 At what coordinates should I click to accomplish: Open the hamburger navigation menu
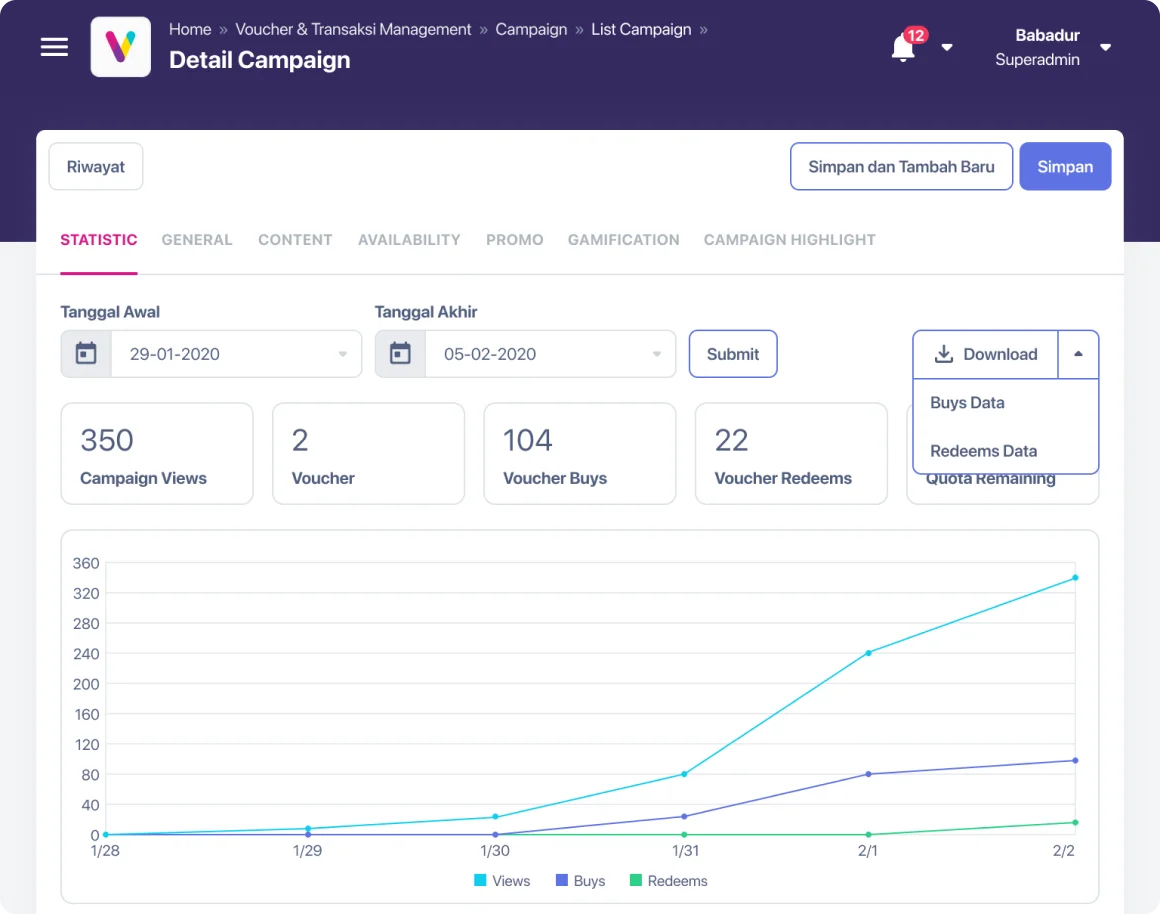pos(54,47)
